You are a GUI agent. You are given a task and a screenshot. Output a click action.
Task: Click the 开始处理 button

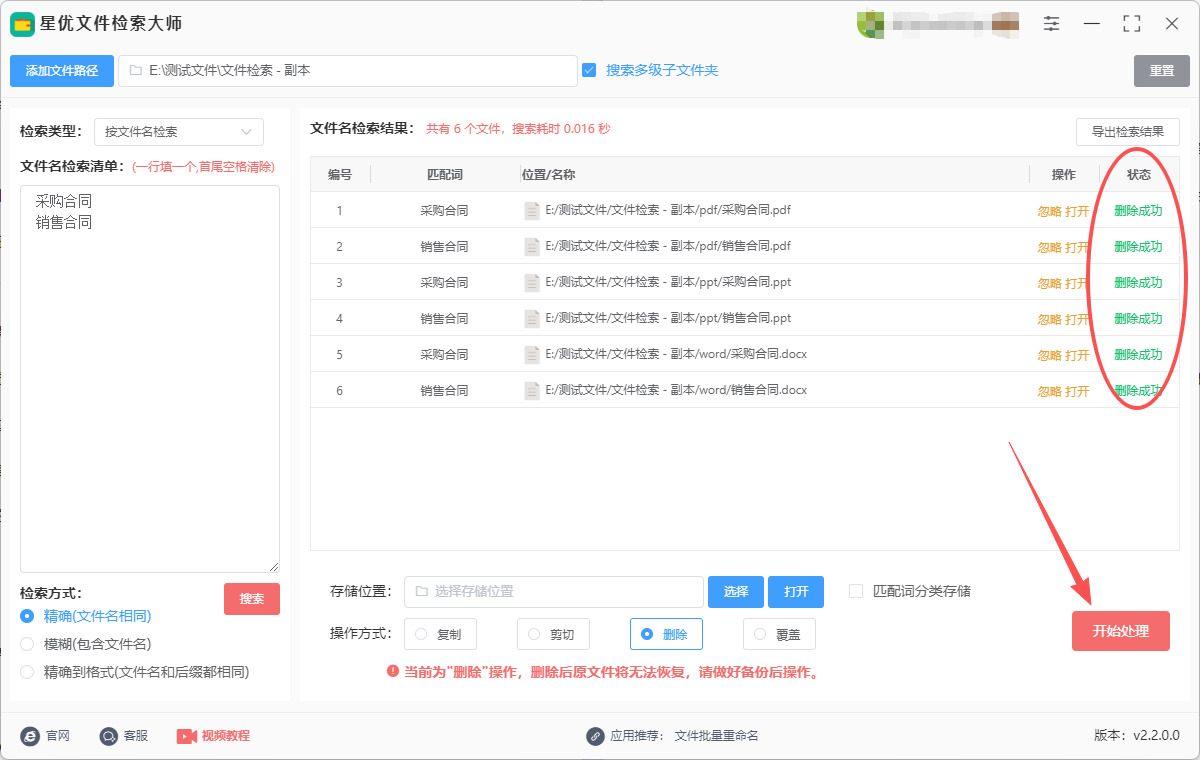point(1120,631)
